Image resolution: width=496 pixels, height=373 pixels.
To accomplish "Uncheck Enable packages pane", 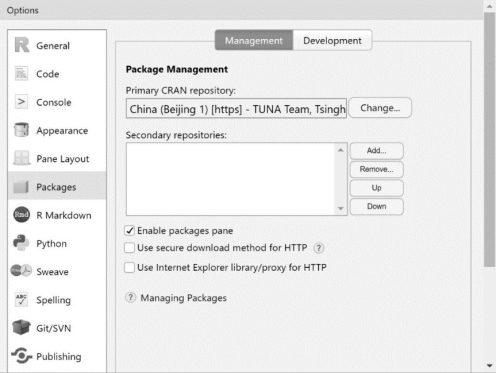I will click(x=129, y=231).
